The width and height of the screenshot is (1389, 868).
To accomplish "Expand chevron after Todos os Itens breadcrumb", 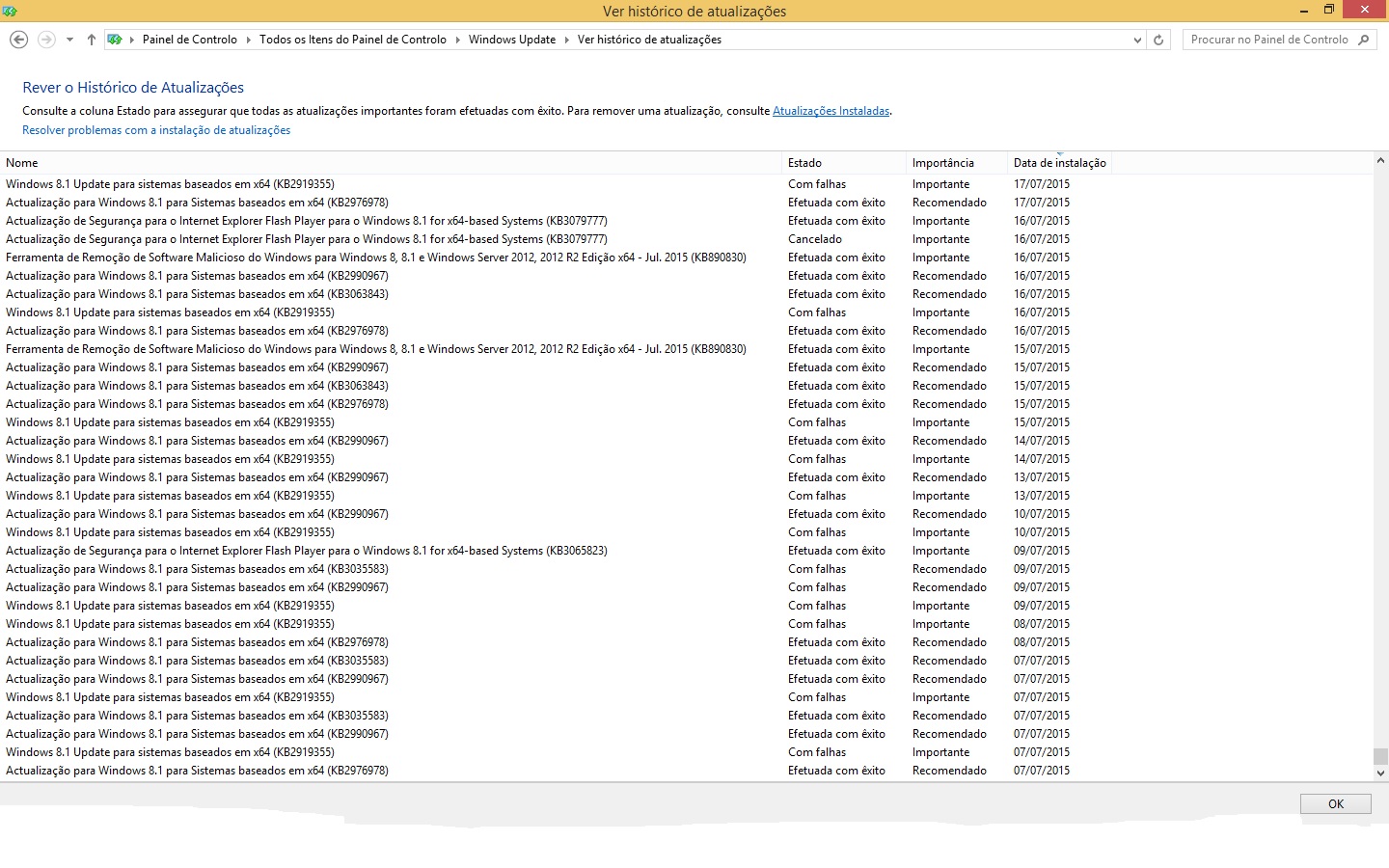I will (458, 40).
